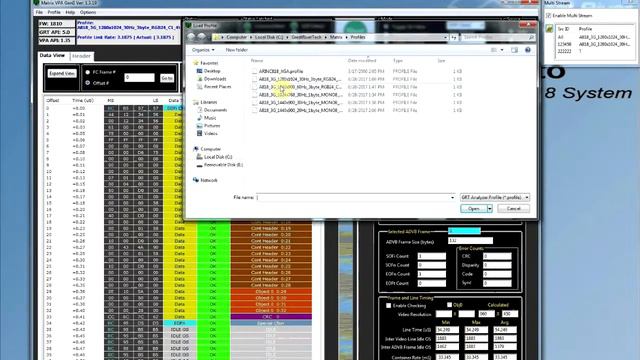Image resolution: width=640 pixels, height=360 pixels.
Task: Show the preview pane icon
Action: click(514, 50)
